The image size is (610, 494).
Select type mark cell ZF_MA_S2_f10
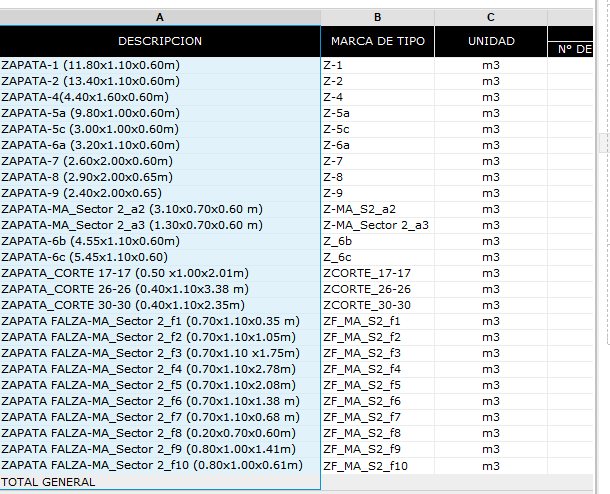[x=377, y=466]
